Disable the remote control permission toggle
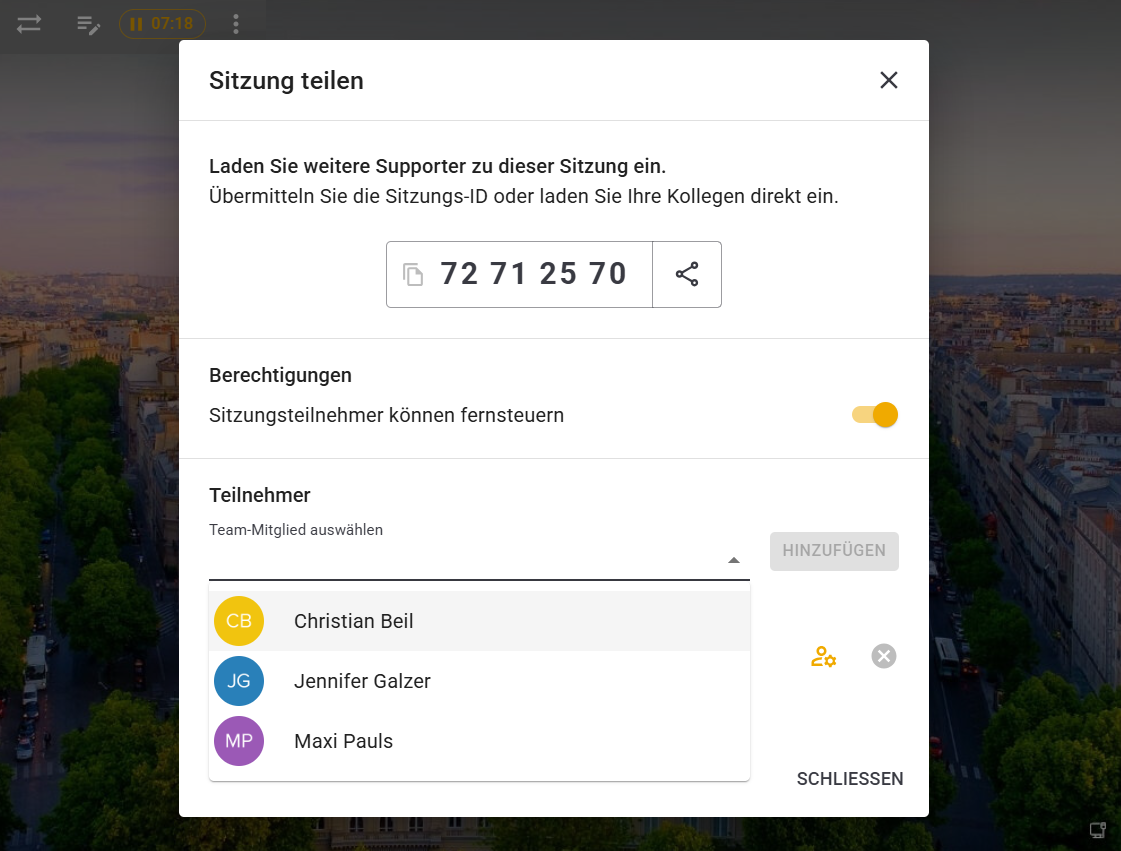The image size is (1121, 851). pyautogui.click(x=875, y=415)
